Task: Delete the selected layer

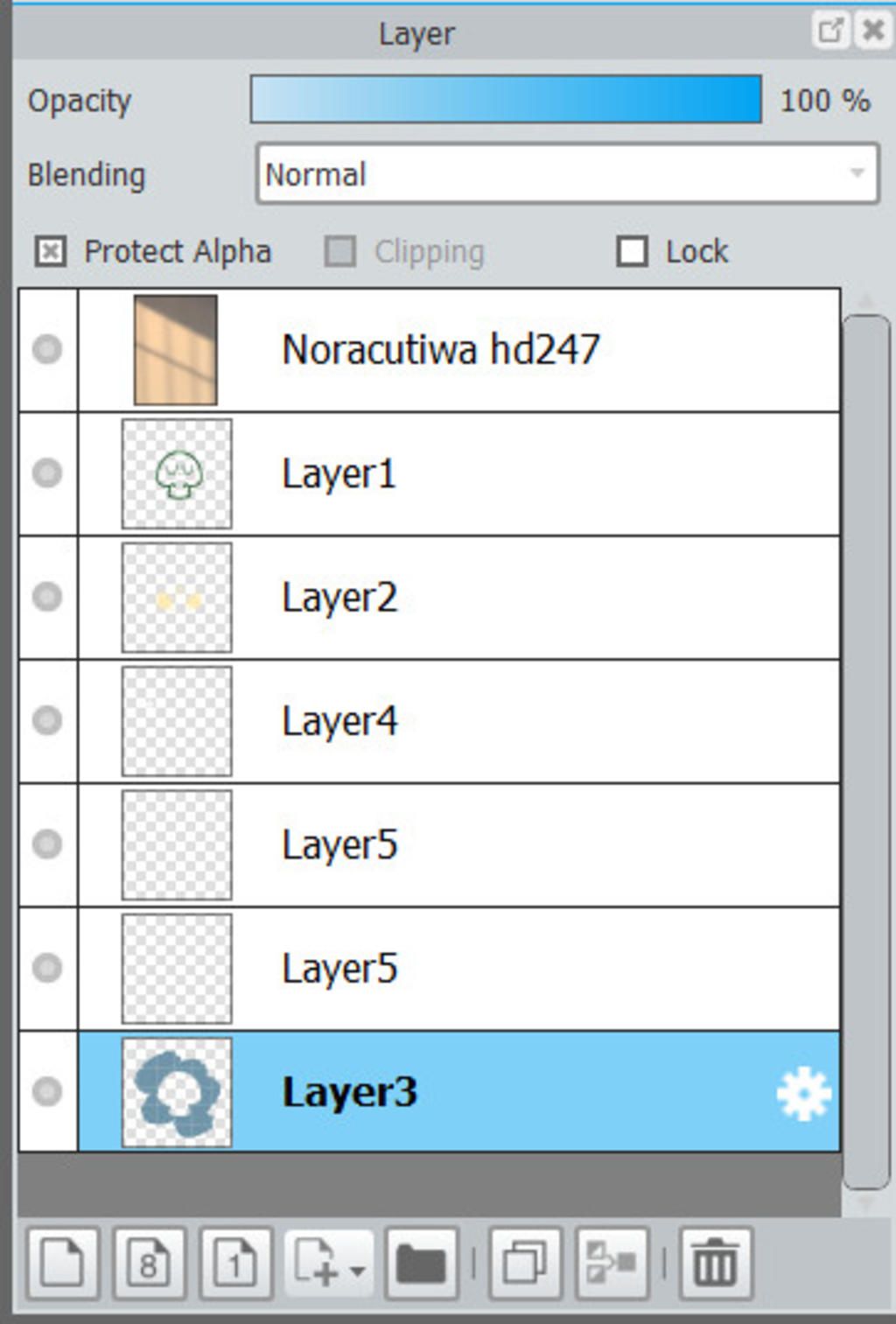Action: point(715,1264)
